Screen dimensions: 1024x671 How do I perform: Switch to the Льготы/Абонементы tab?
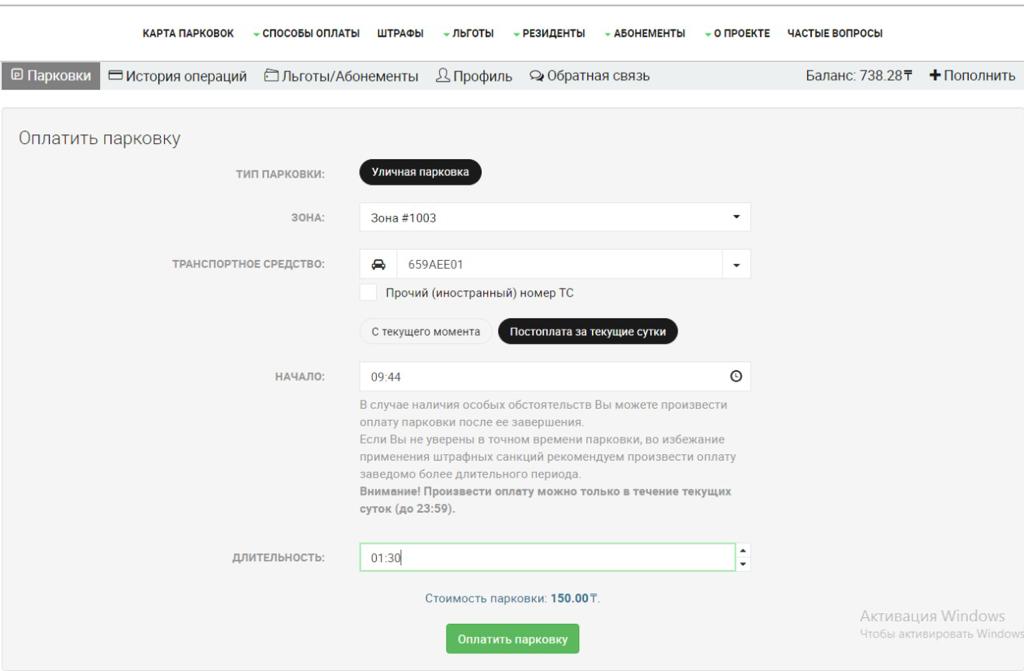[x=341, y=76]
